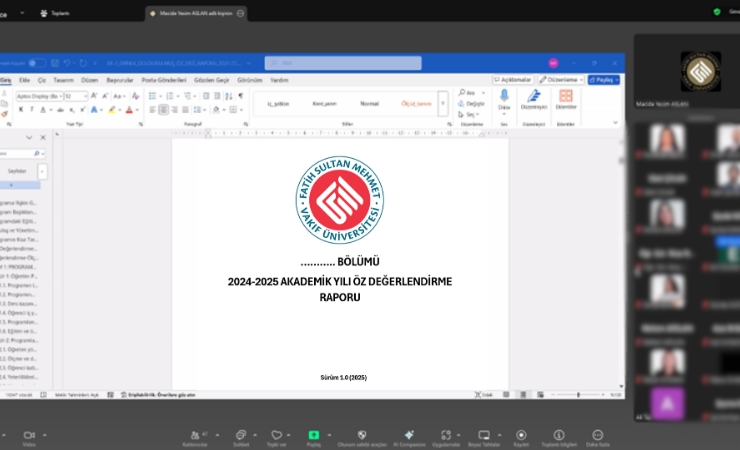Close the Word navigation pane
This screenshot has width=740, height=450.
coord(43,138)
